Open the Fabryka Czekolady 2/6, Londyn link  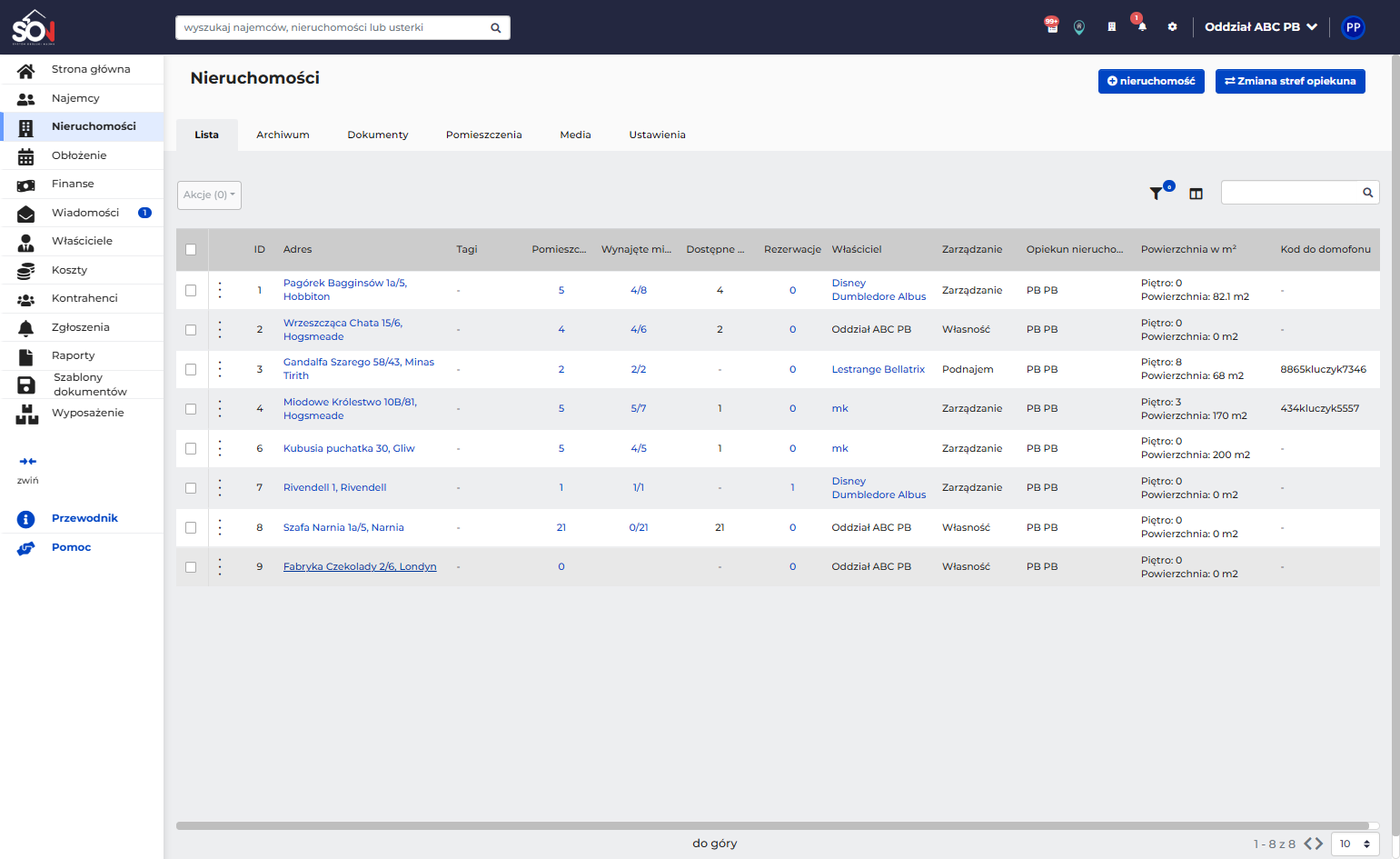[x=360, y=566]
